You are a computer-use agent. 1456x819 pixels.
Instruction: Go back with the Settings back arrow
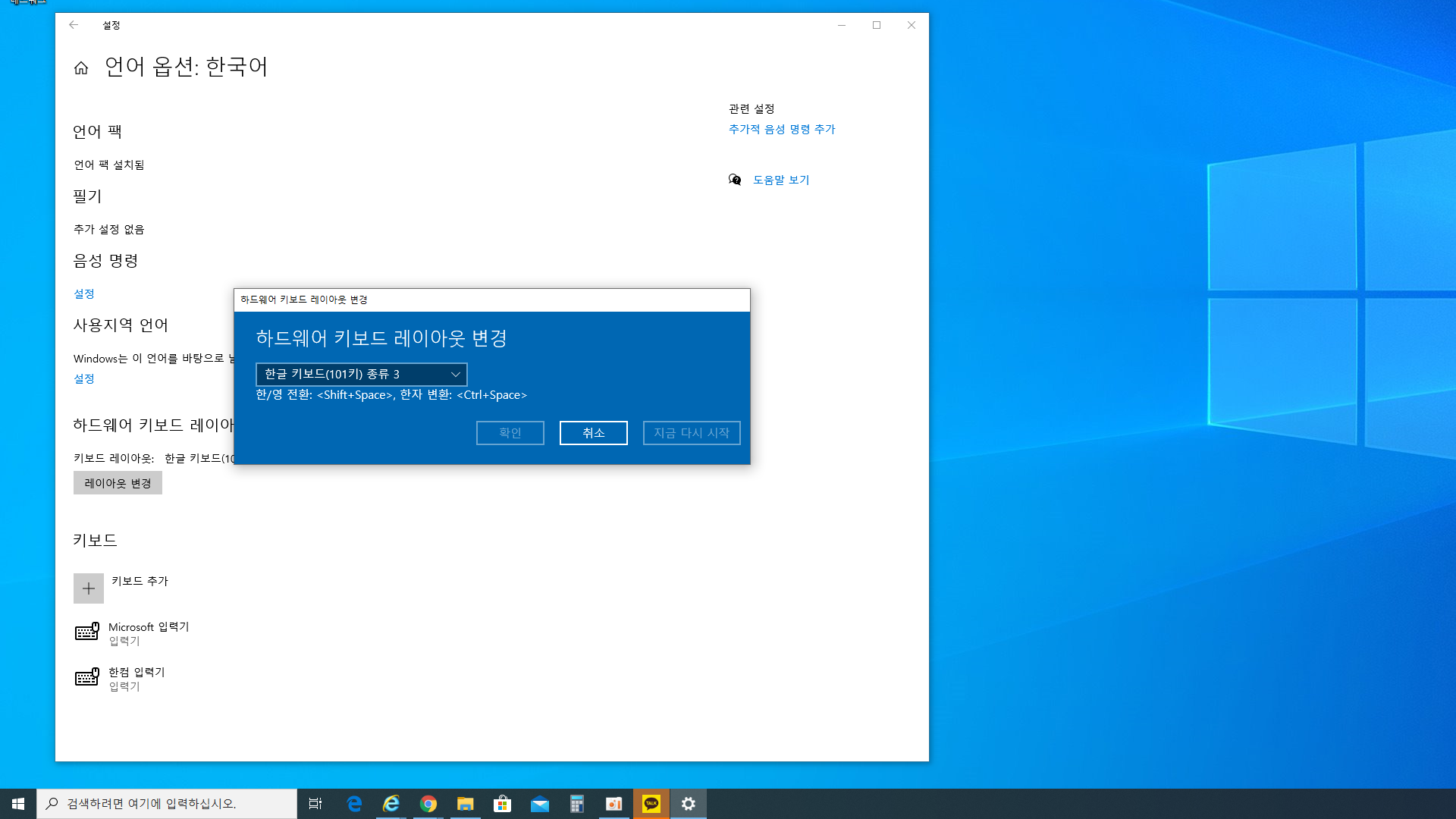tap(74, 25)
